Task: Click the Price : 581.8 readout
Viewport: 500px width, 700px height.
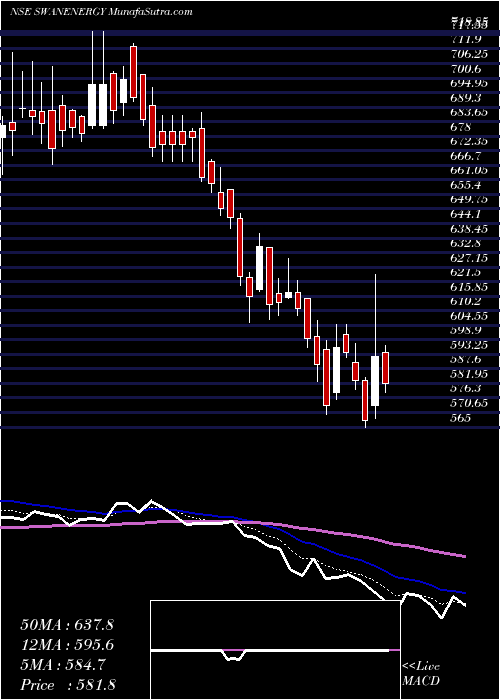Action: (70, 685)
